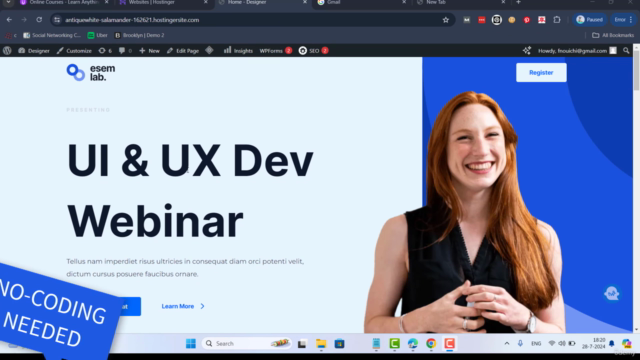Open the ENG language switcher
This screenshot has height=360, width=640.
coord(536,344)
